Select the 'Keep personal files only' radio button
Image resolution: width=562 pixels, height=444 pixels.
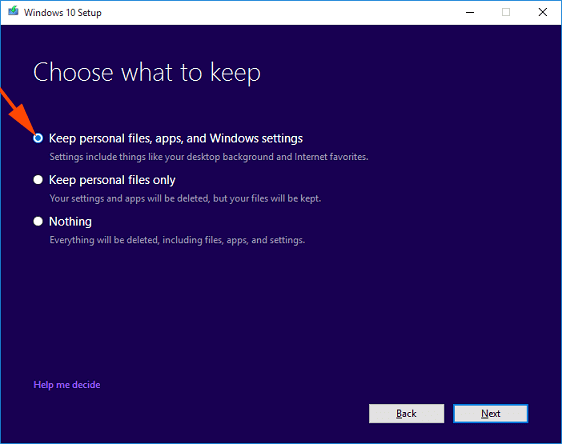38,180
